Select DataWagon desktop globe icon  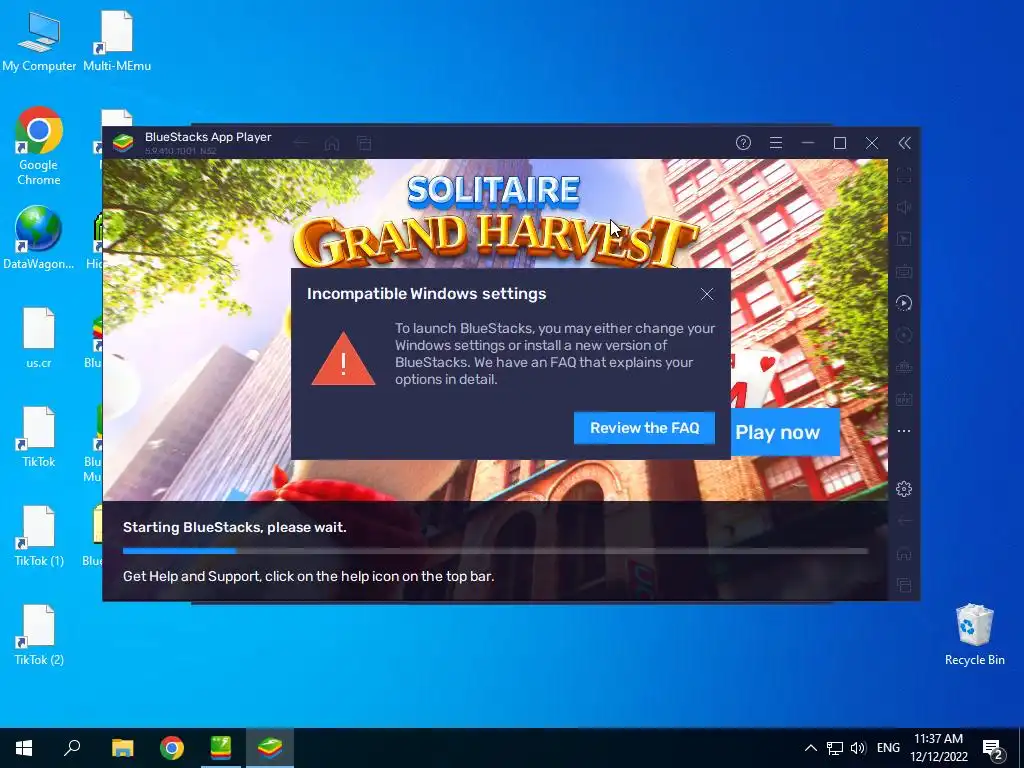pos(39,238)
